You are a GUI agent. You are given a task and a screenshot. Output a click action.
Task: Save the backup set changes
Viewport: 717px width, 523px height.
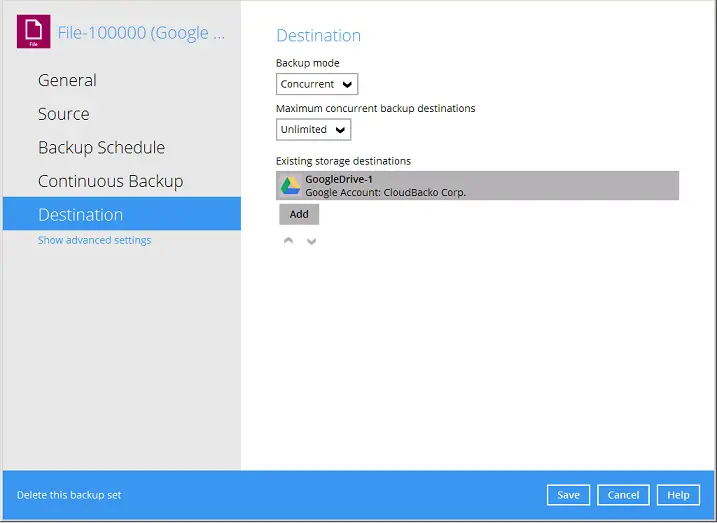pyautogui.click(x=568, y=495)
